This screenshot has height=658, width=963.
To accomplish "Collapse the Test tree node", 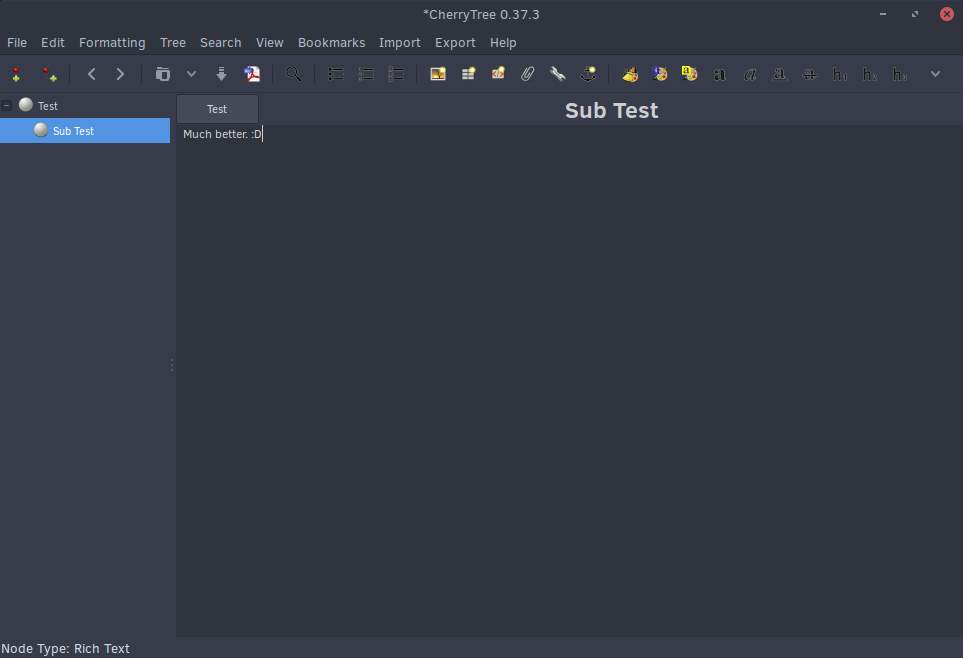I will [x=7, y=106].
